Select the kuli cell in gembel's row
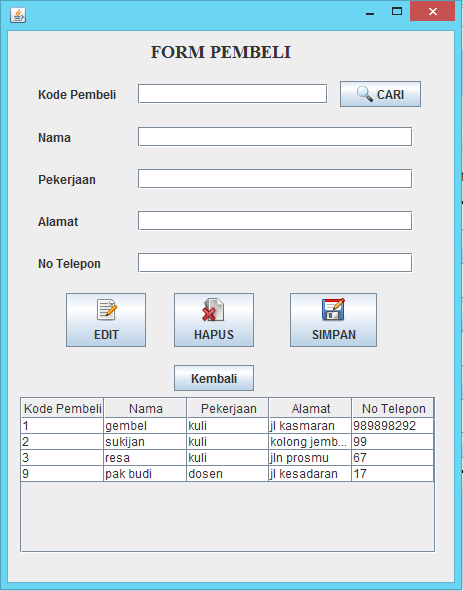This screenshot has height=591, width=463. [x=228, y=426]
